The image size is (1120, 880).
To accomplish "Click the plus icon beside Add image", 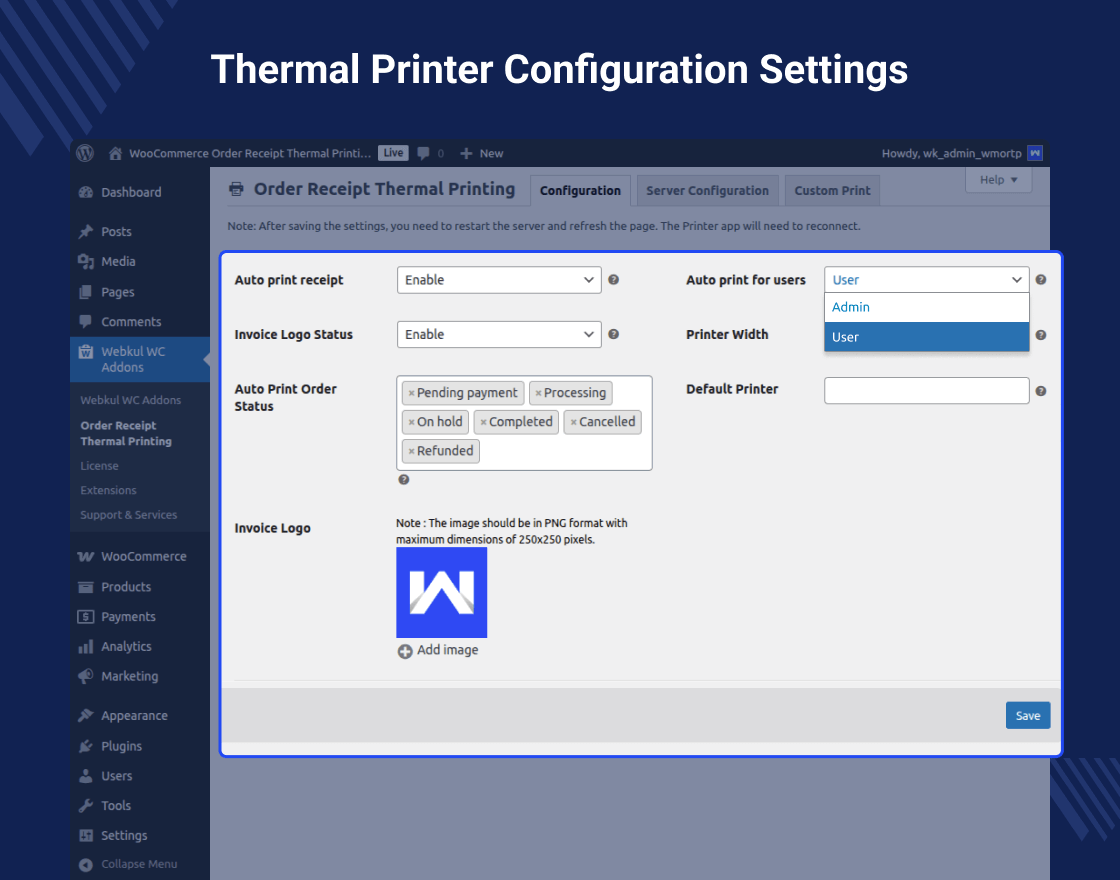I will [405, 651].
